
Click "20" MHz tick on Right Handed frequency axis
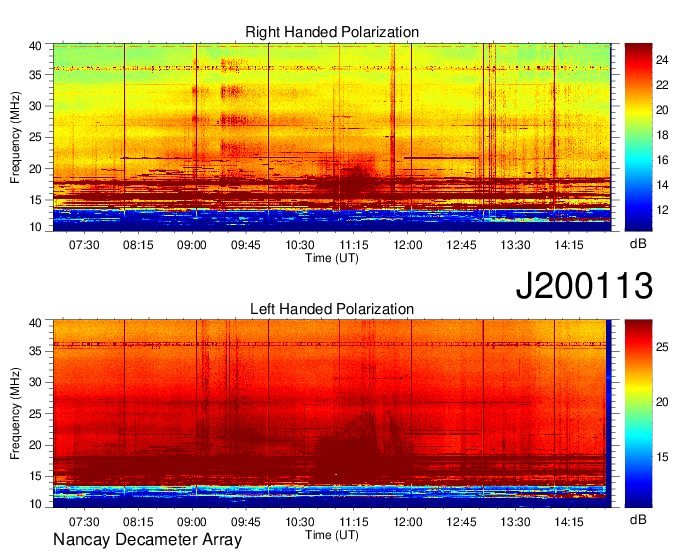[x=36, y=169]
